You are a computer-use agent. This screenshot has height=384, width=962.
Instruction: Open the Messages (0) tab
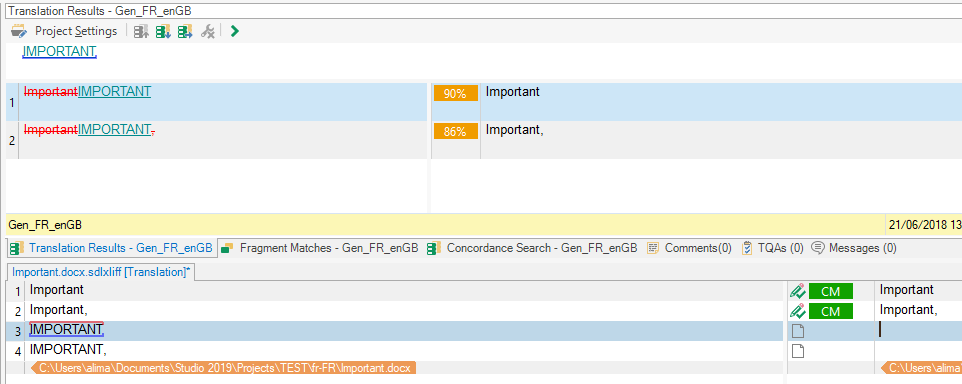(x=853, y=248)
